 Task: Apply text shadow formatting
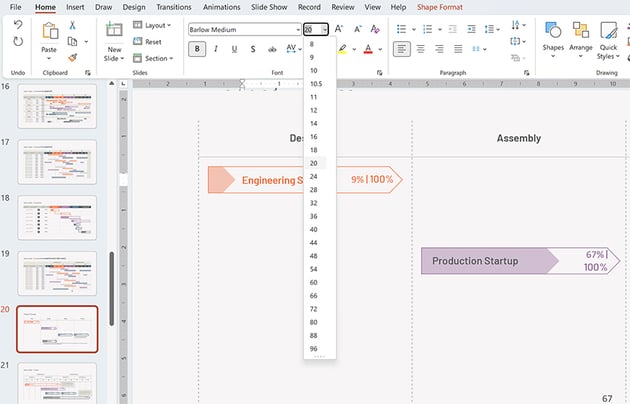[253, 48]
